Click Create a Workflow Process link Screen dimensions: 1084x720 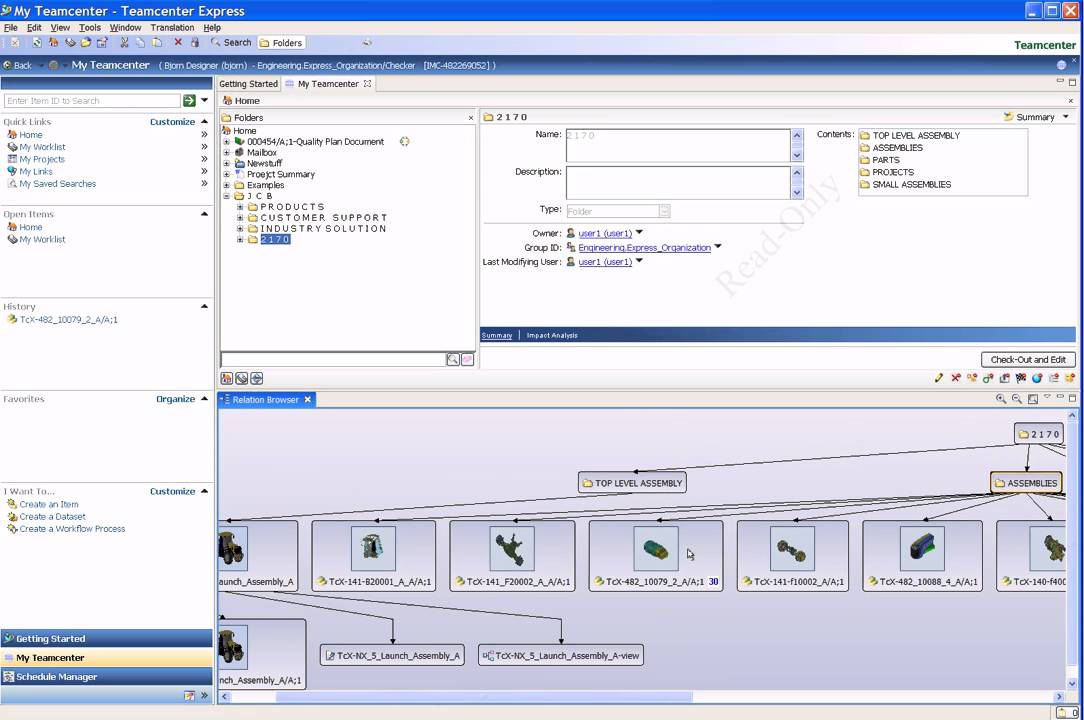click(x=73, y=528)
